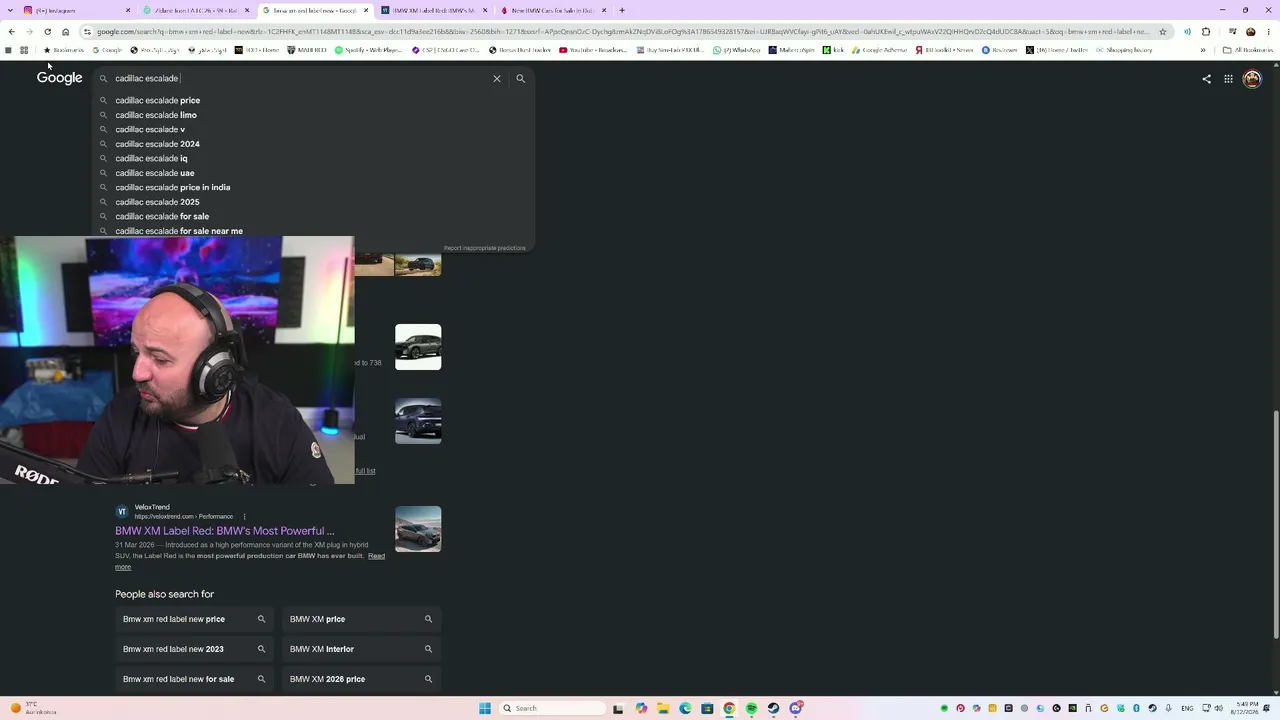The image size is (1280, 720).
Task: Show more bookmarks via the chevron
Action: point(1203,50)
